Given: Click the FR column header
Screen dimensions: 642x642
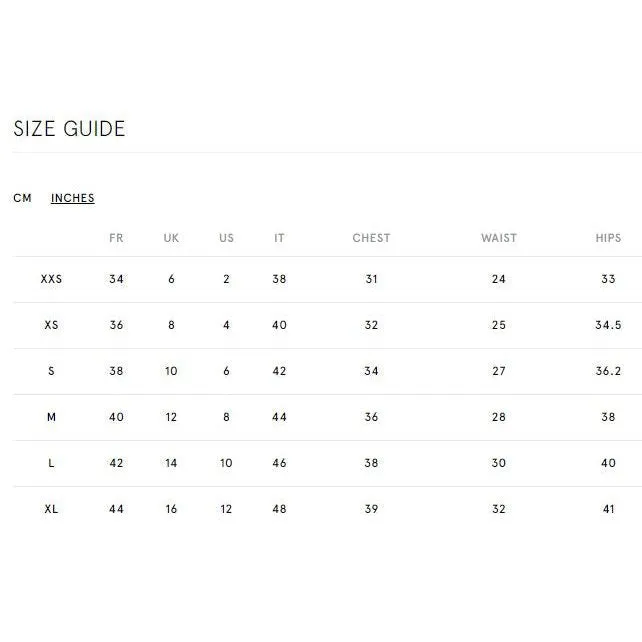Looking at the screenshot, I should (116, 238).
